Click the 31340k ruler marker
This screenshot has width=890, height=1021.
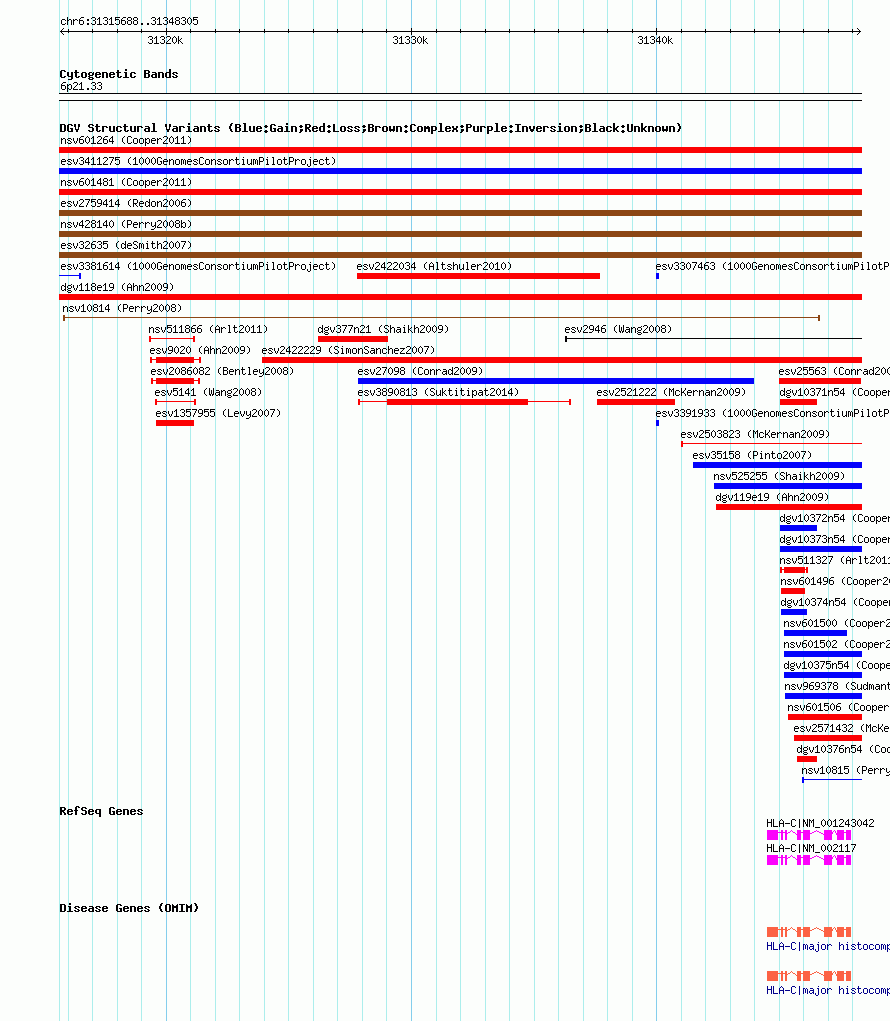[x=655, y=40]
